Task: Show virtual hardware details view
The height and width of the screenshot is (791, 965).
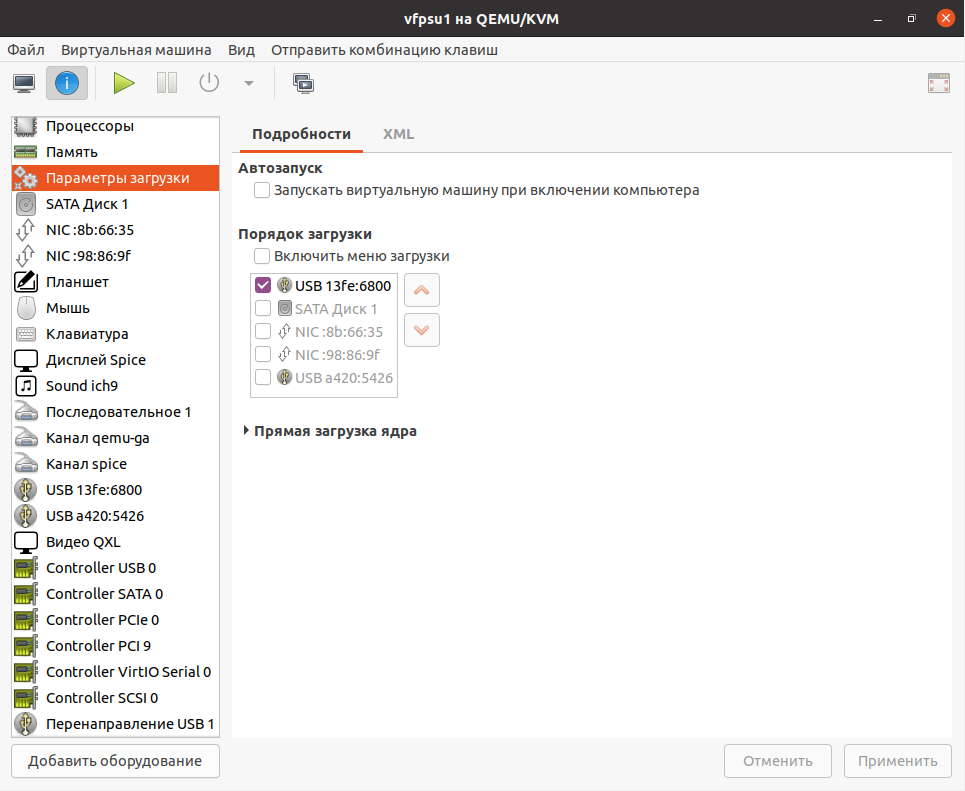Action: pyautogui.click(x=67, y=83)
